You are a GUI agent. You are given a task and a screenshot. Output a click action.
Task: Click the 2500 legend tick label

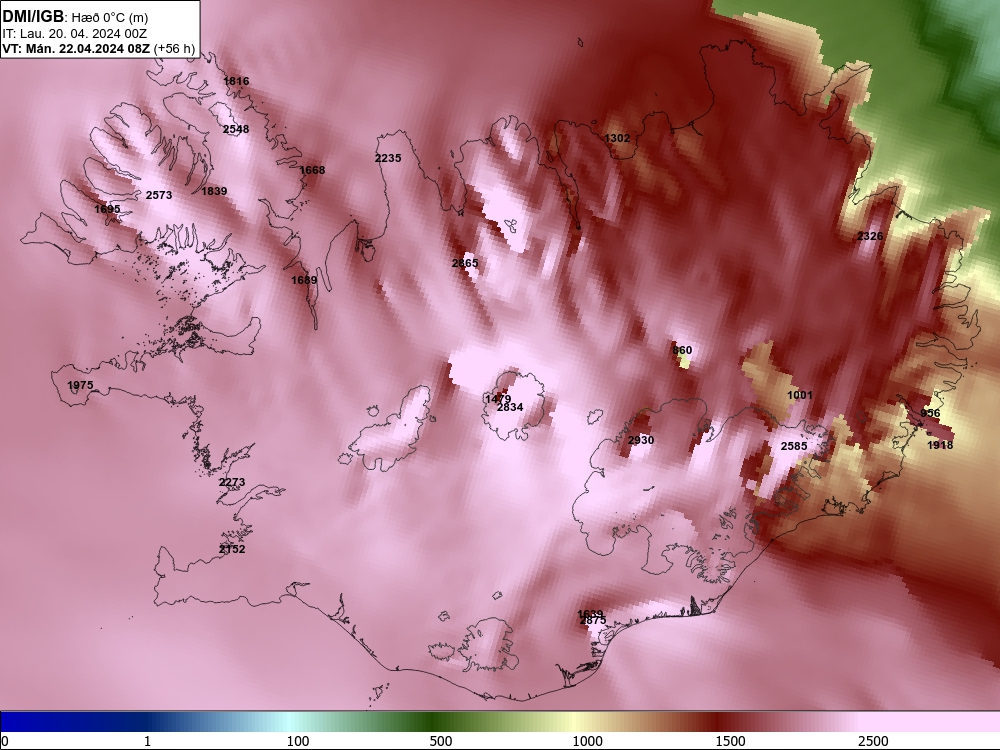click(873, 741)
